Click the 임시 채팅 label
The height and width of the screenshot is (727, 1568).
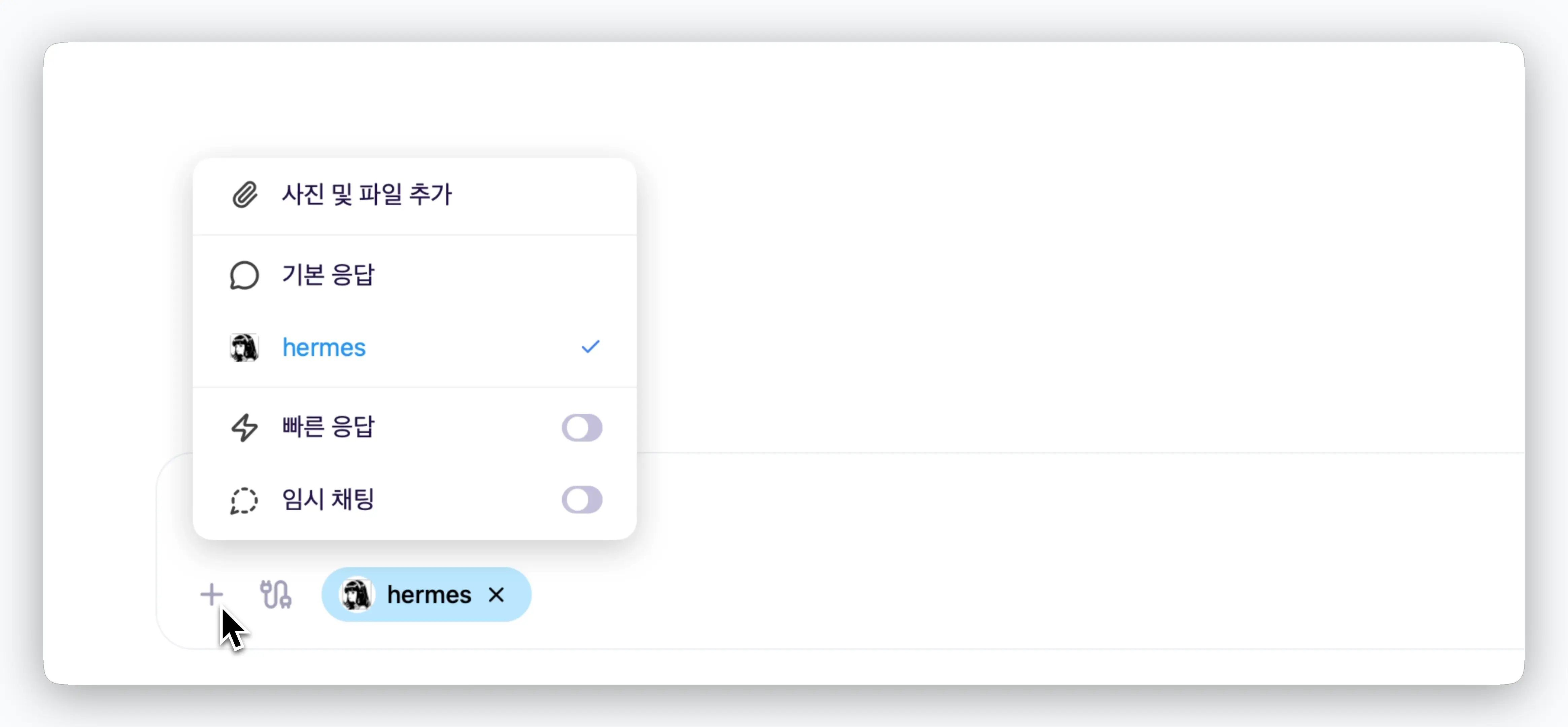[328, 499]
